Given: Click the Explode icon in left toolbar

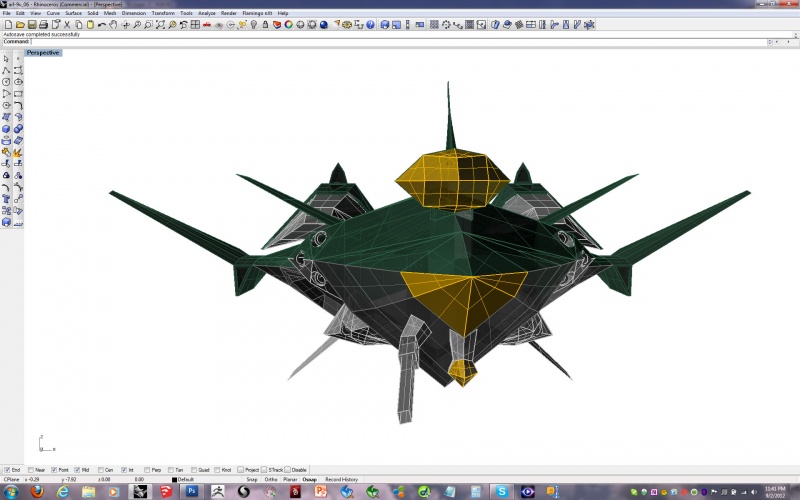Looking at the screenshot, I should pos(18,152).
